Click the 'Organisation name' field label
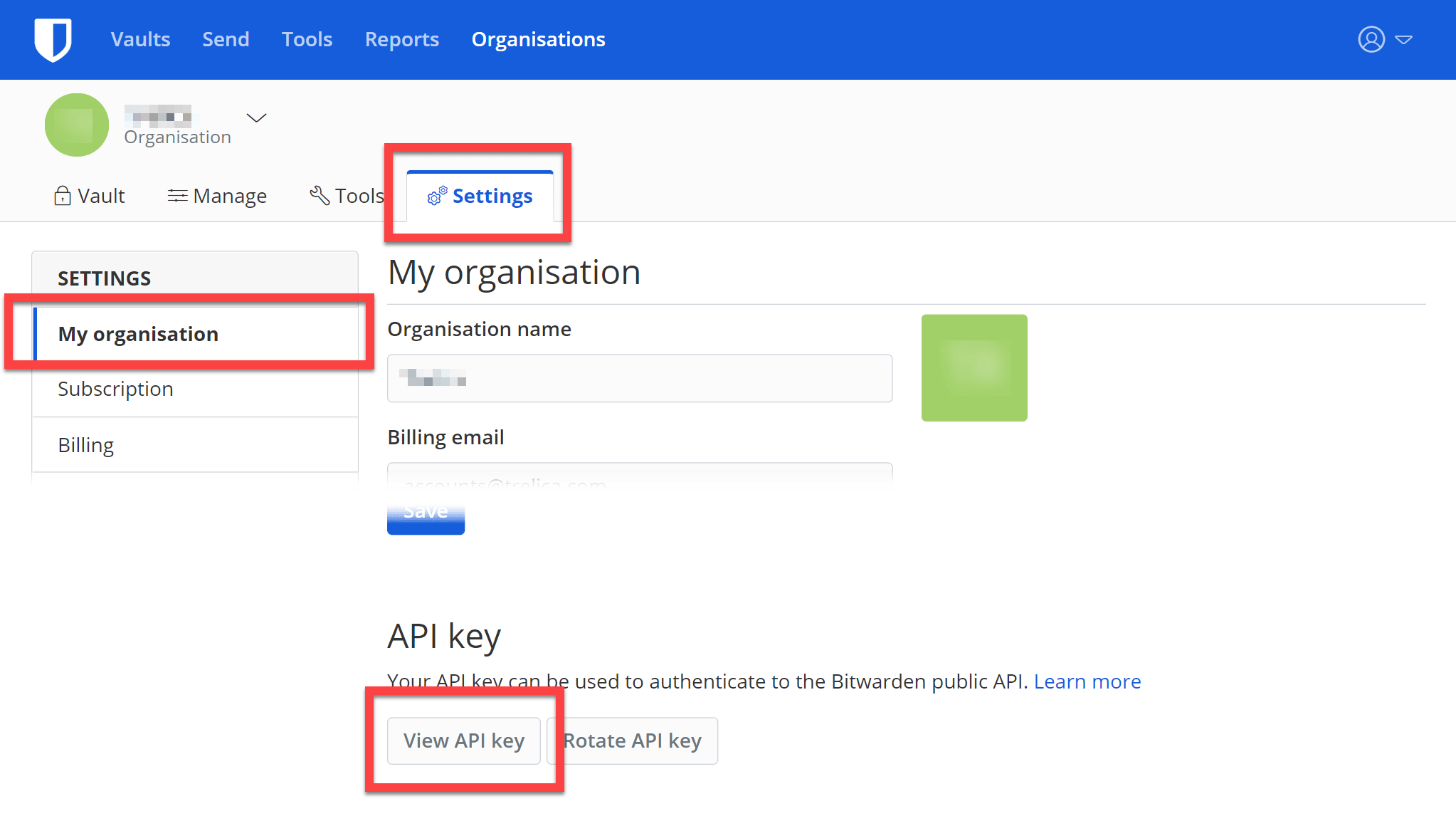Viewport: 1456px width, 816px height. point(479,329)
